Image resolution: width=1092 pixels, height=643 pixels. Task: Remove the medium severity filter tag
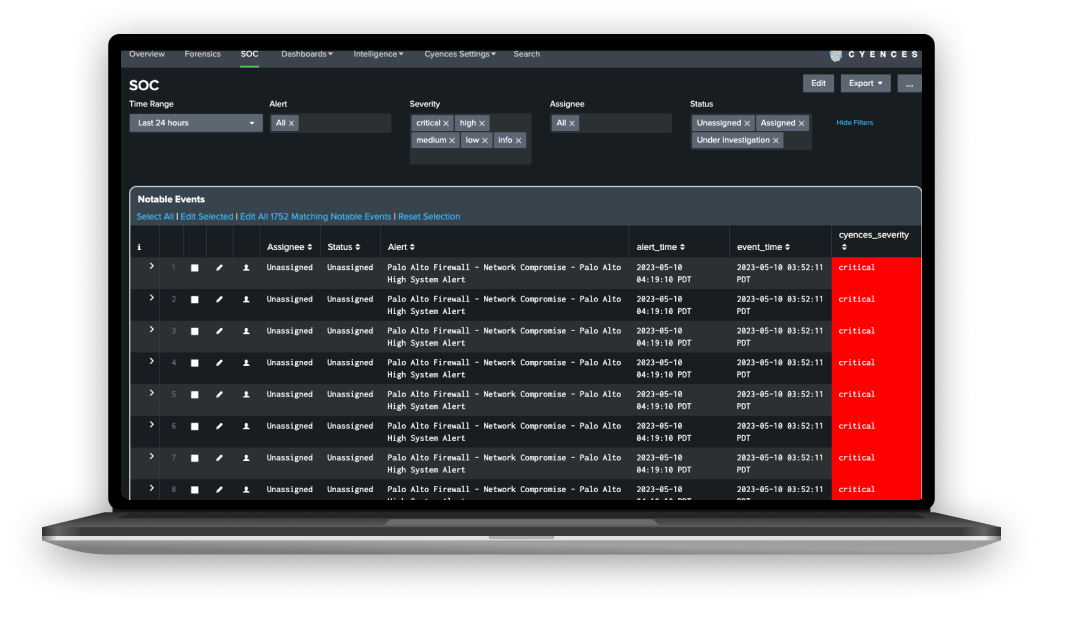pos(452,141)
